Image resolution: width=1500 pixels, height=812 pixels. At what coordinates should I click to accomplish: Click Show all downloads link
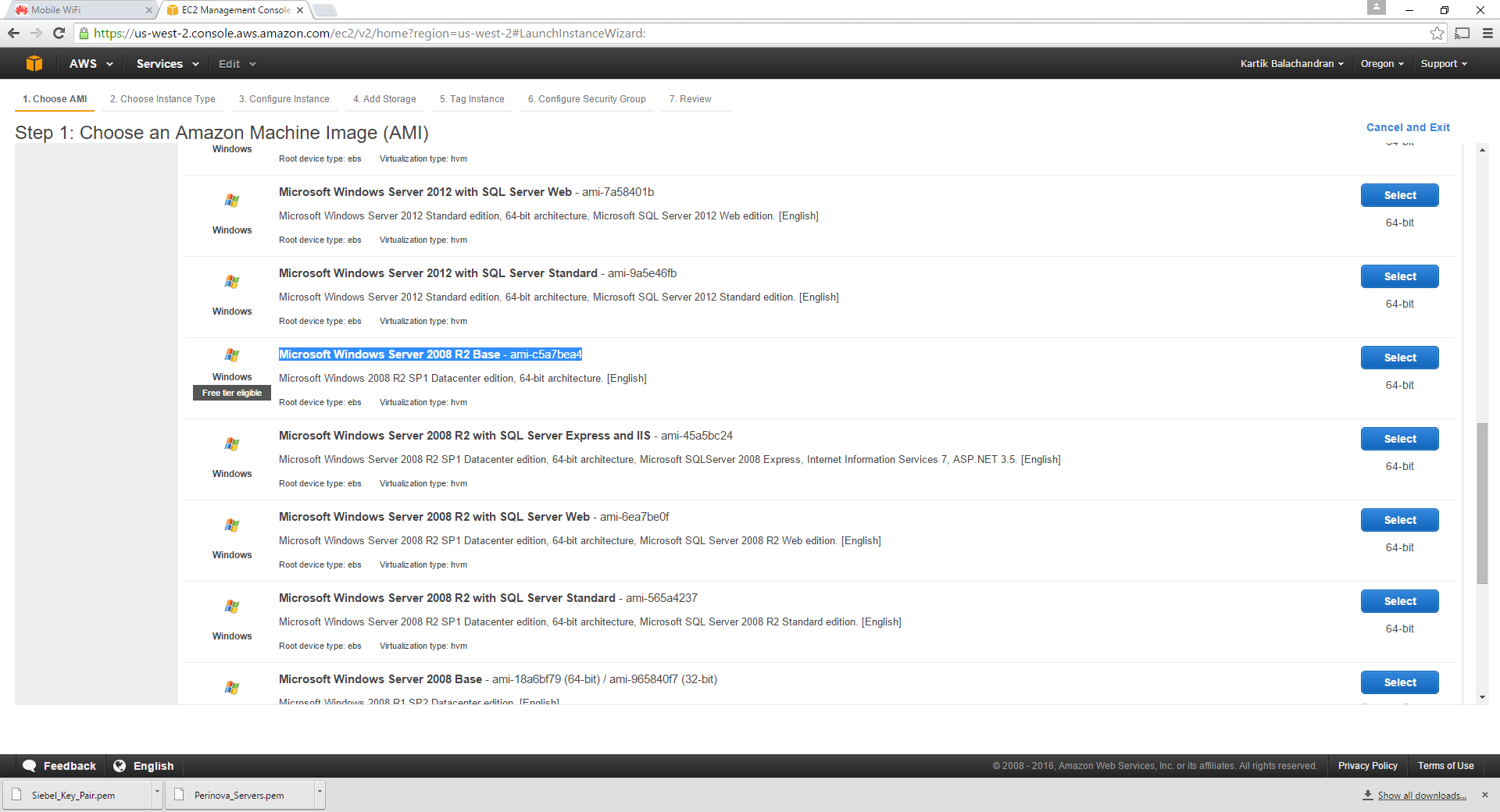(1421, 796)
